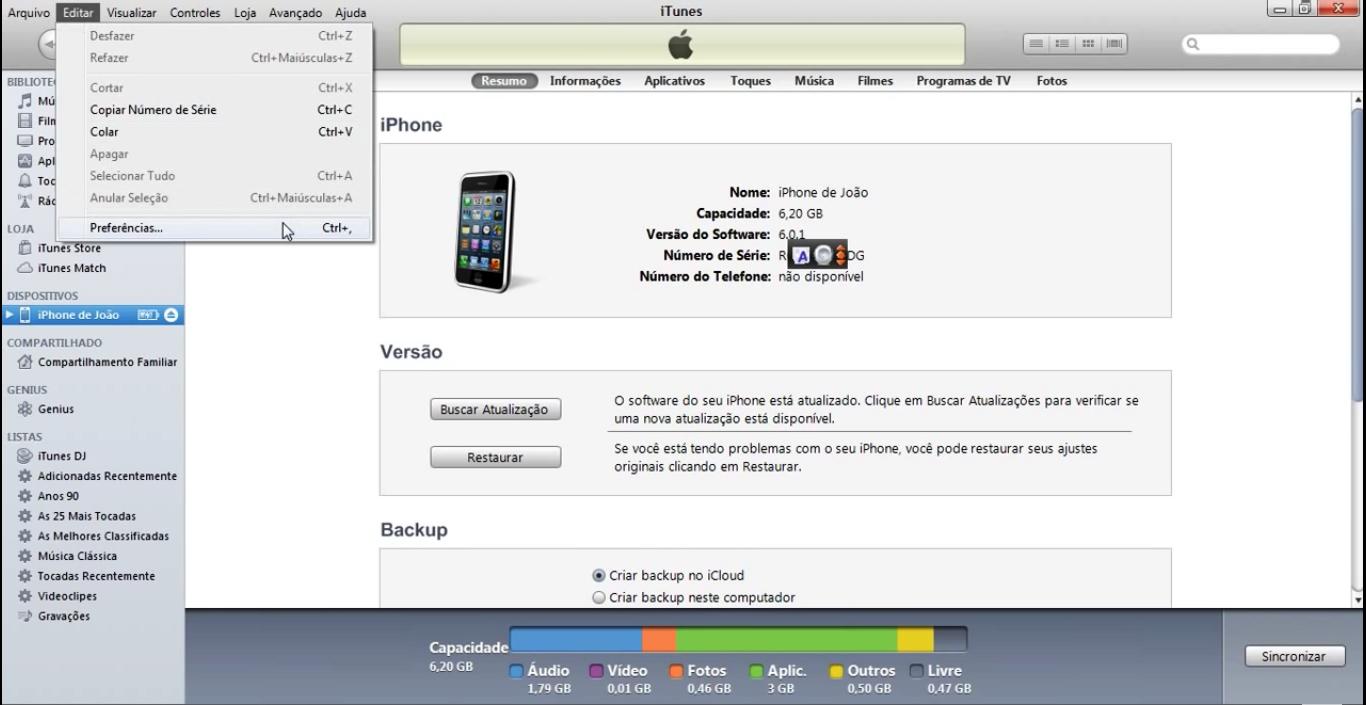The height and width of the screenshot is (705, 1366).
Task: Click the iPhone picture thumbnail
Action: (x=485, y=232)
